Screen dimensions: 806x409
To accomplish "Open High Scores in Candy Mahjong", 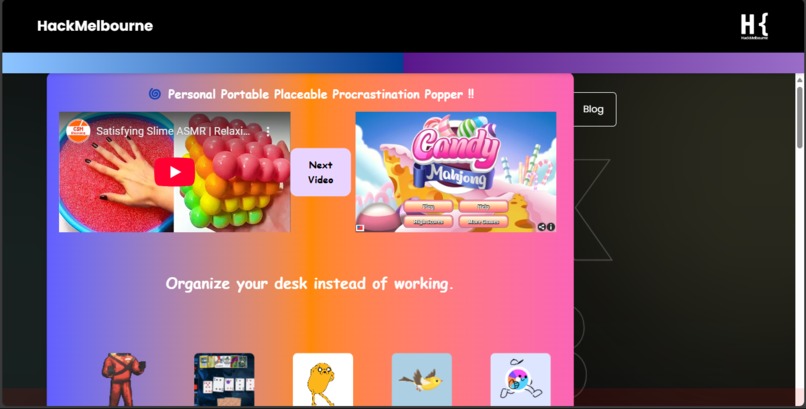I will point(428,221).
